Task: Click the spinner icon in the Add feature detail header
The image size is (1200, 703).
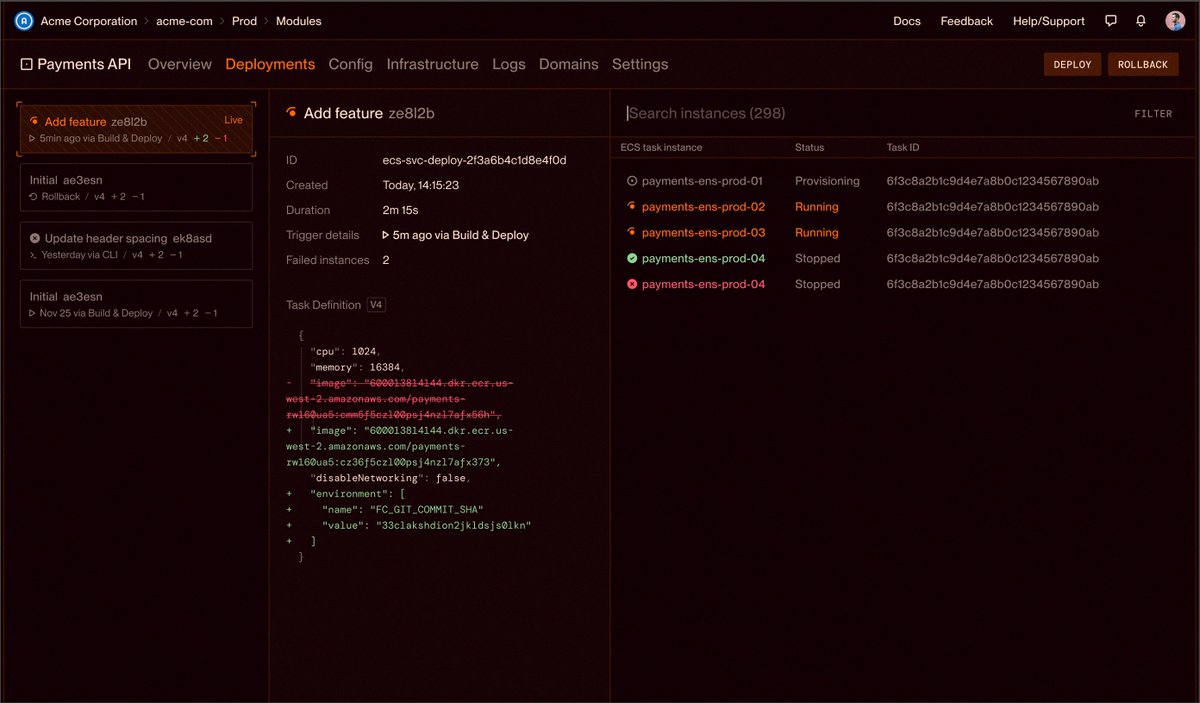Action: (x=291, y=113)
